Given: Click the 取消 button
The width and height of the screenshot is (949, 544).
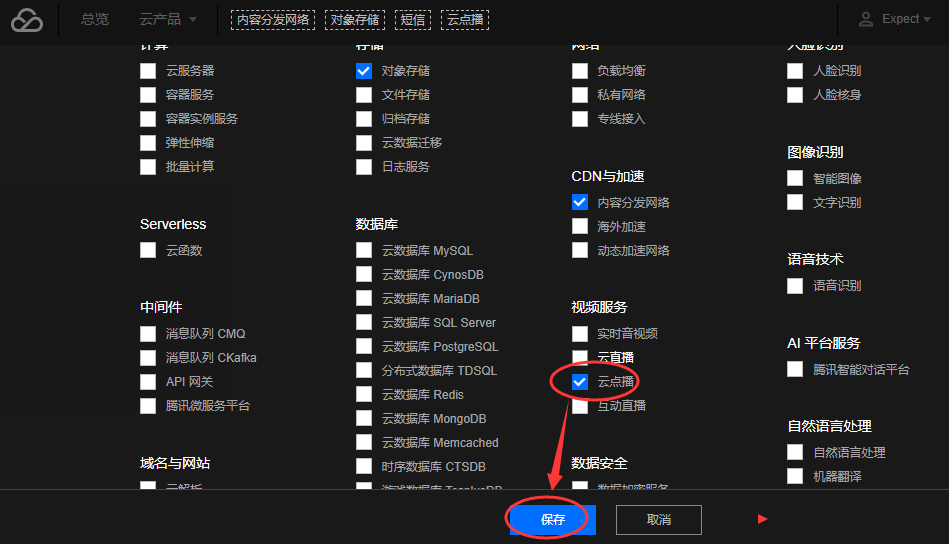Looking at the screenshot, I should click(x=659, y=520).
